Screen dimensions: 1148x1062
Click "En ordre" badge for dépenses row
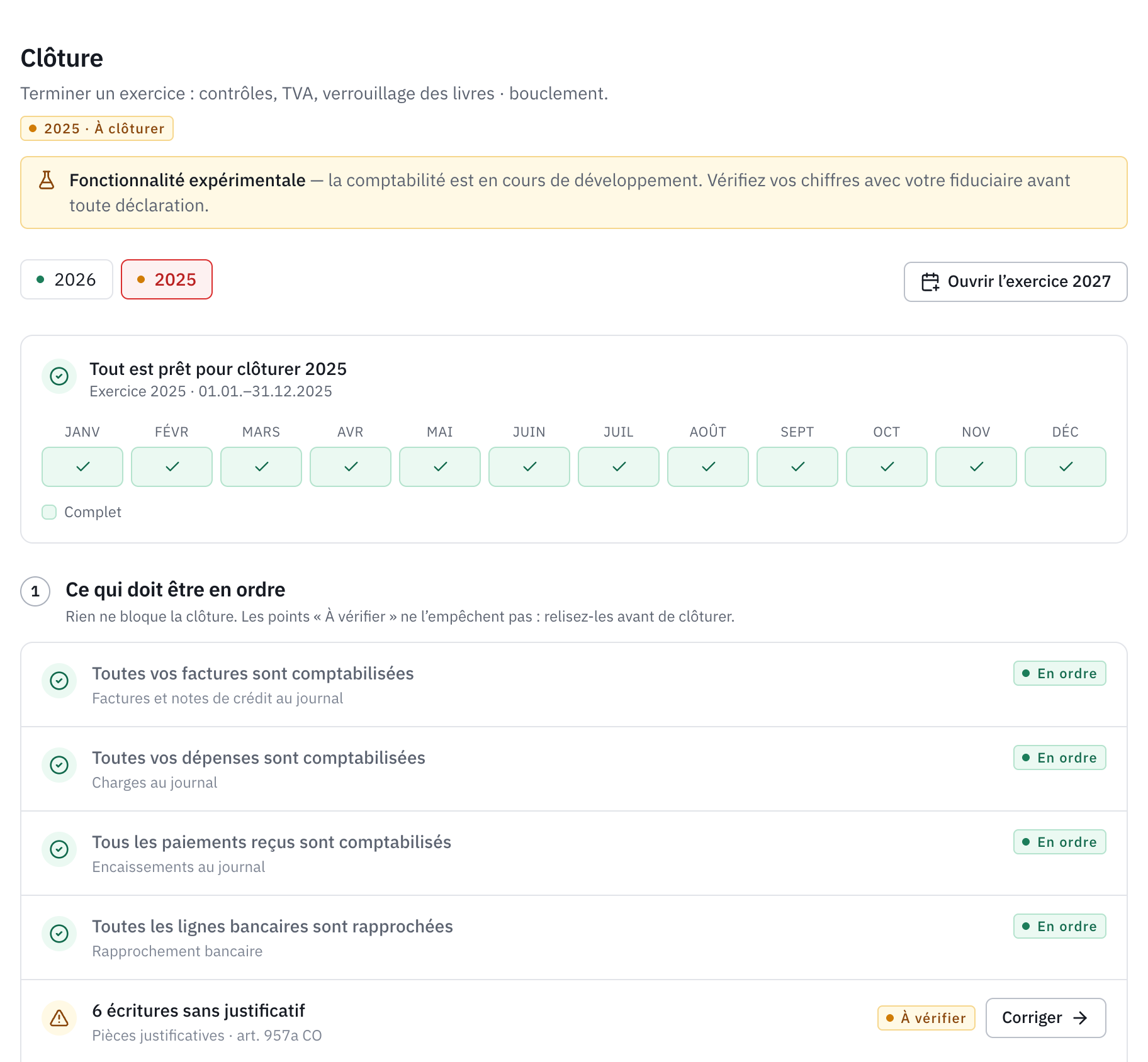[x=1060, y=757]
